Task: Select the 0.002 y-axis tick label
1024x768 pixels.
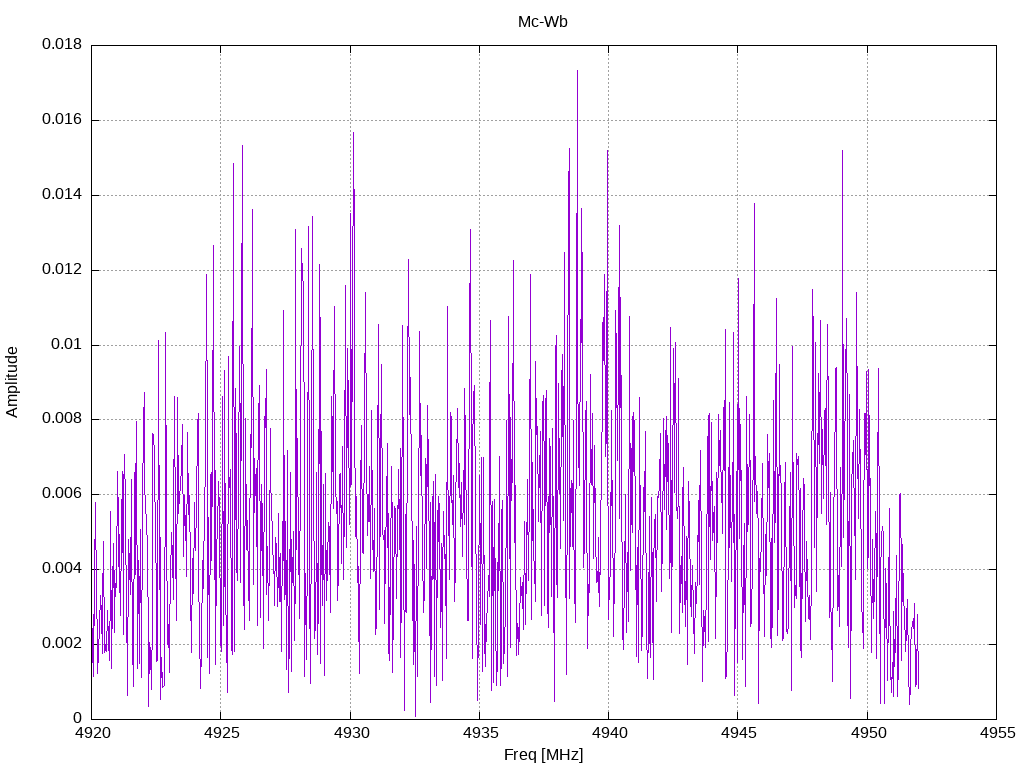Action: pyautogui.click(x=62, y=643)
